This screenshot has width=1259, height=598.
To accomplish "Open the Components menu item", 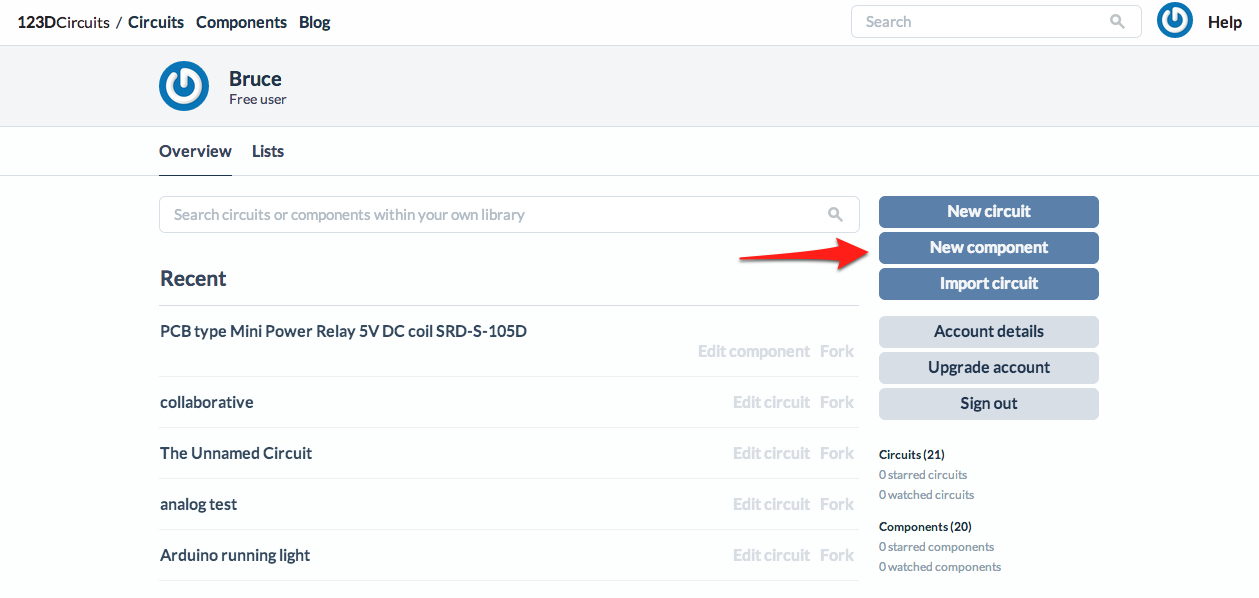I will (x=241, y=22).
